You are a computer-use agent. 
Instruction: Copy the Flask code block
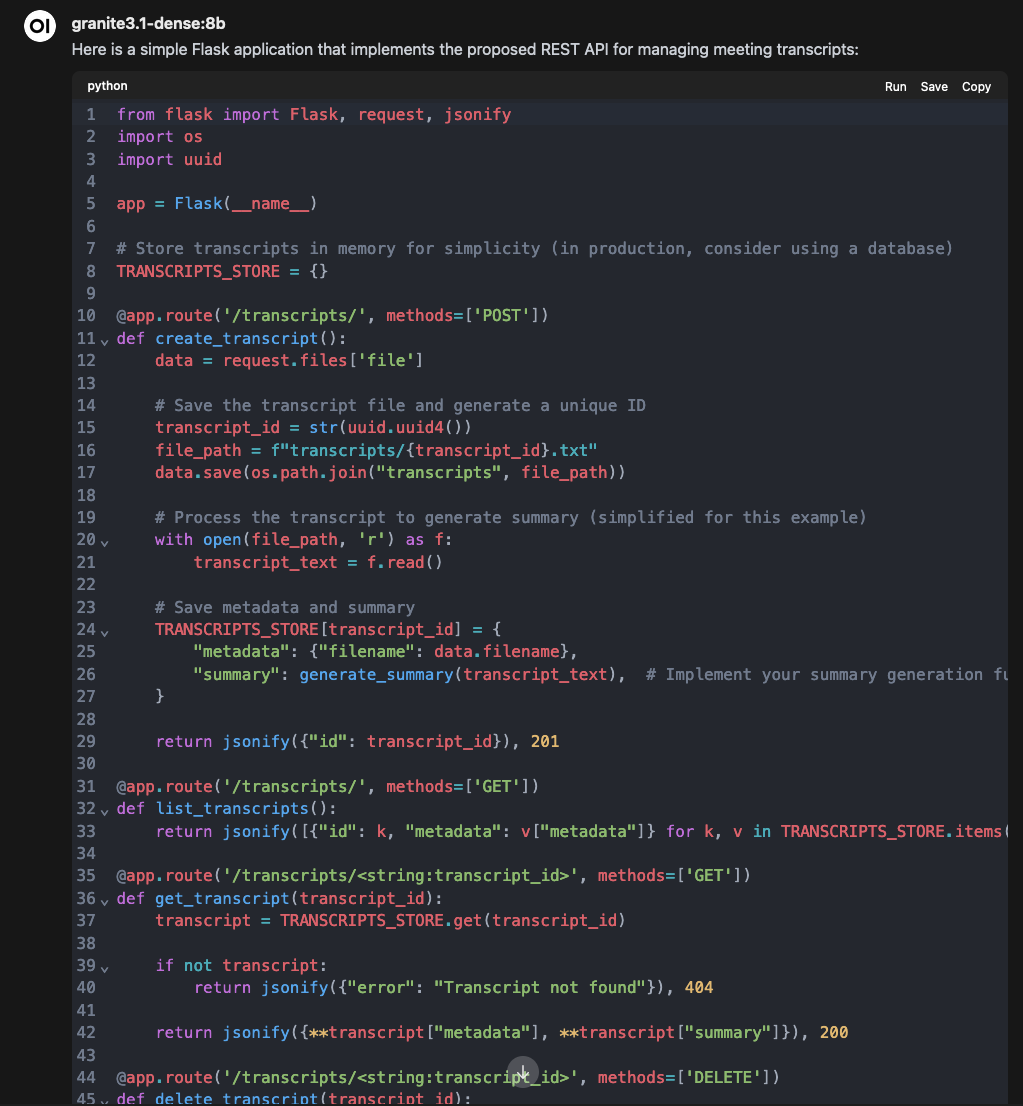pyautogui.click(x=976, y=86)
